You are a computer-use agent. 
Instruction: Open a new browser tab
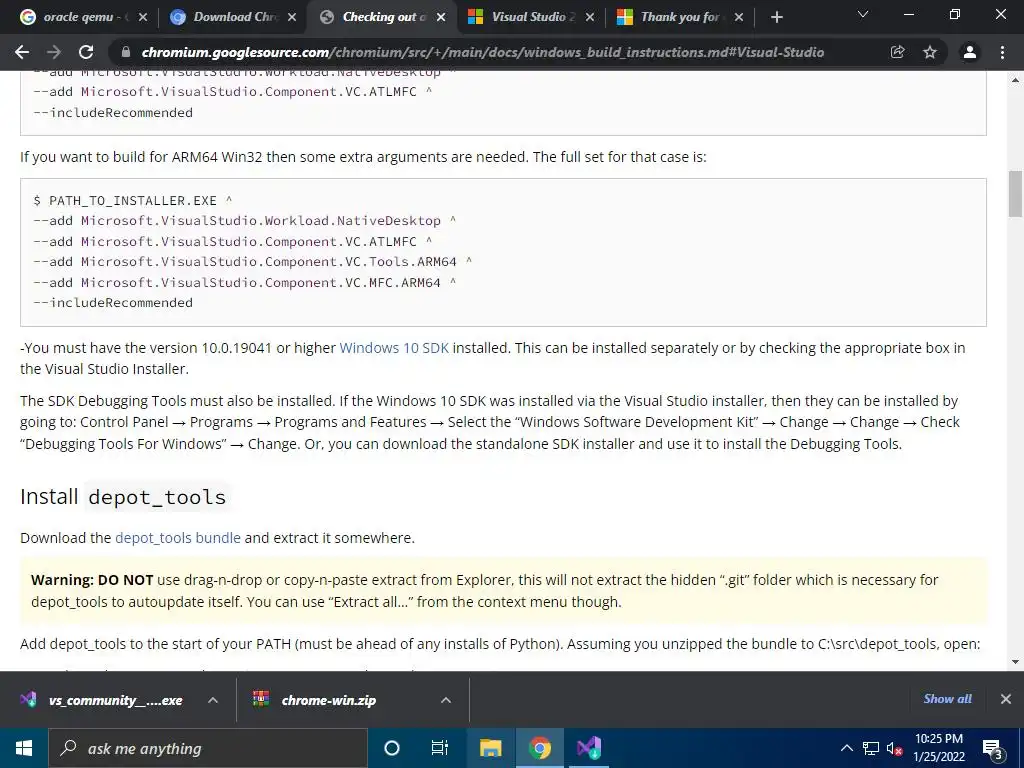click(x=776, y=18)
